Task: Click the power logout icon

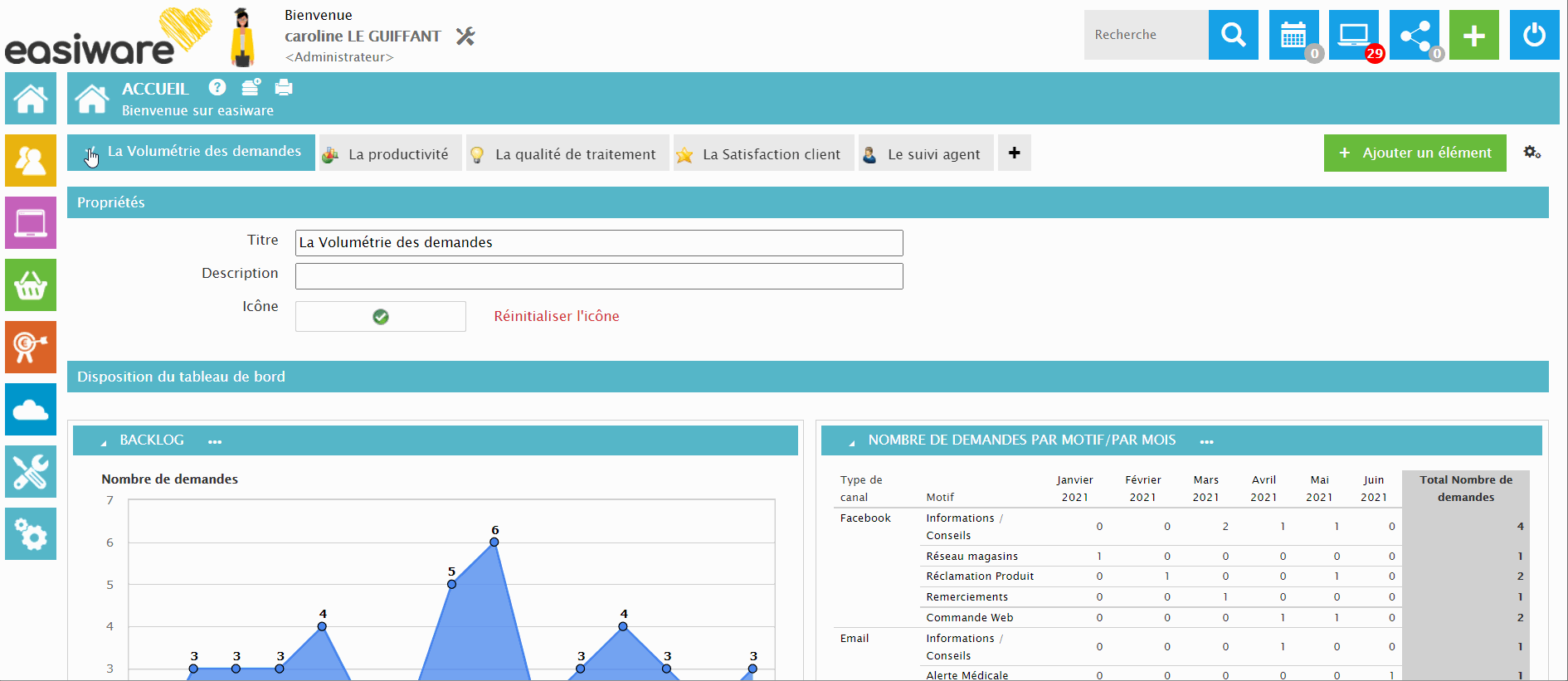Action: pos(1534,35)
